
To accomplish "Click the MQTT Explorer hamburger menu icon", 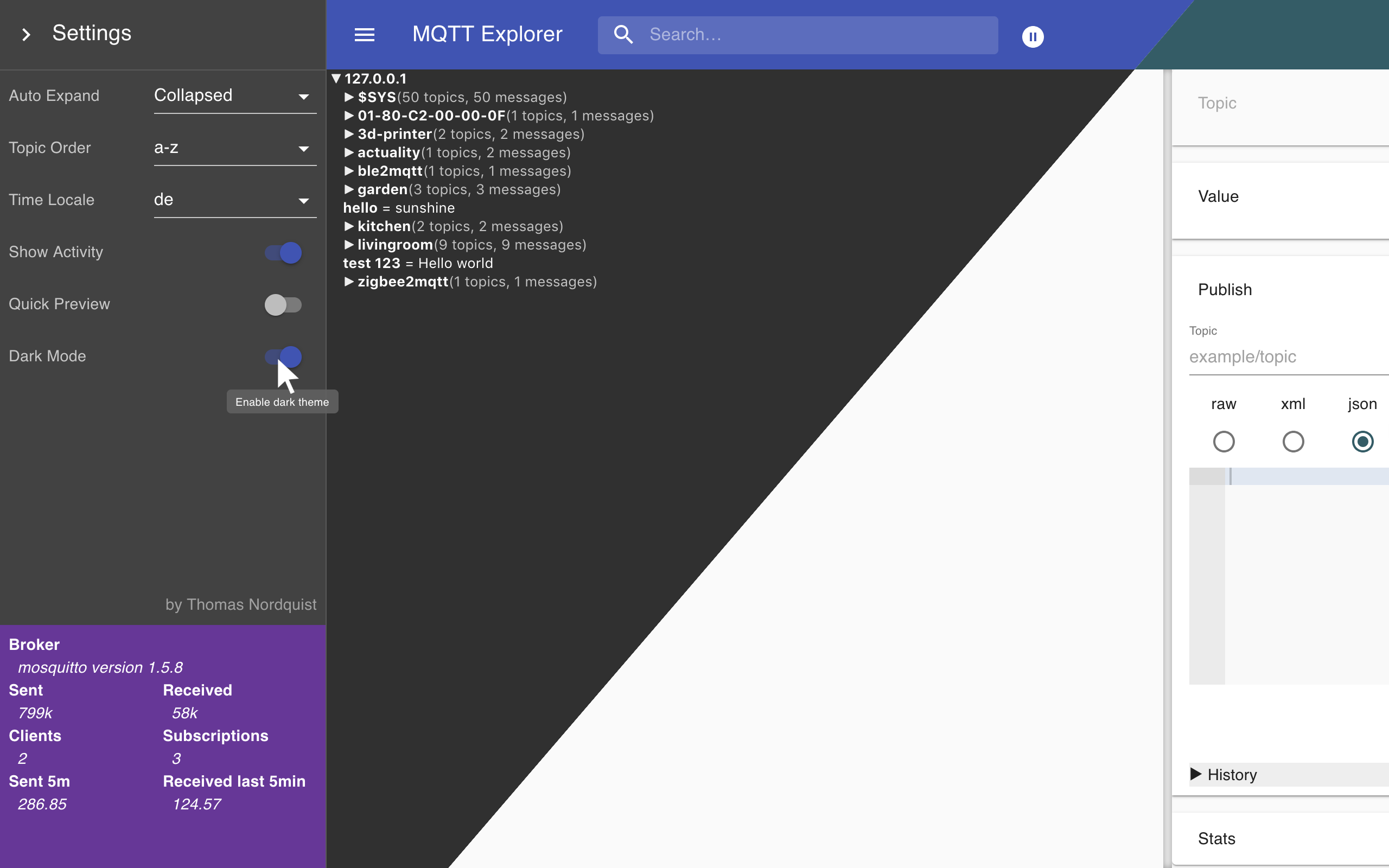I will (364, 34).
